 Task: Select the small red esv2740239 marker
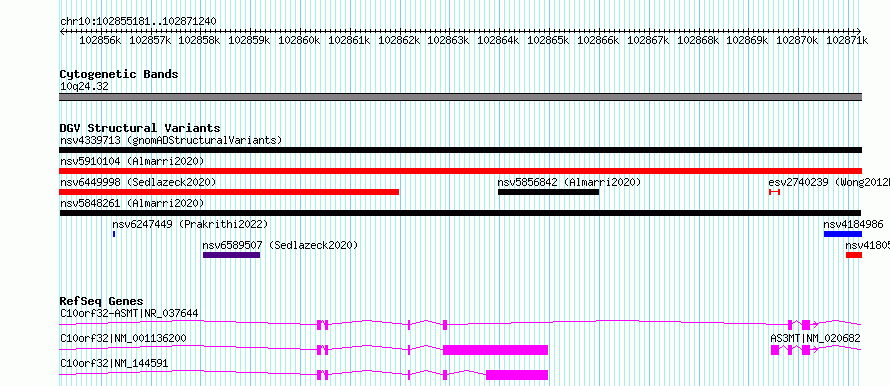tap(774, 192)
